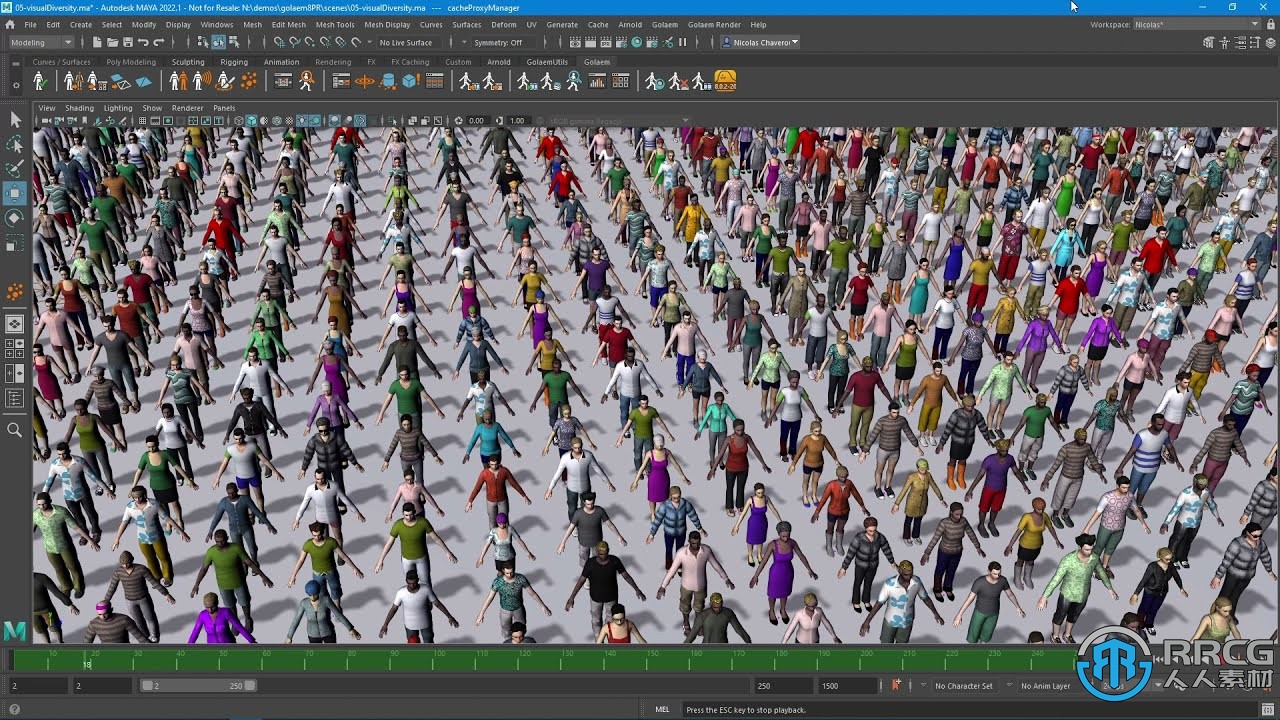Save the current scene icon

pos(126,42)
